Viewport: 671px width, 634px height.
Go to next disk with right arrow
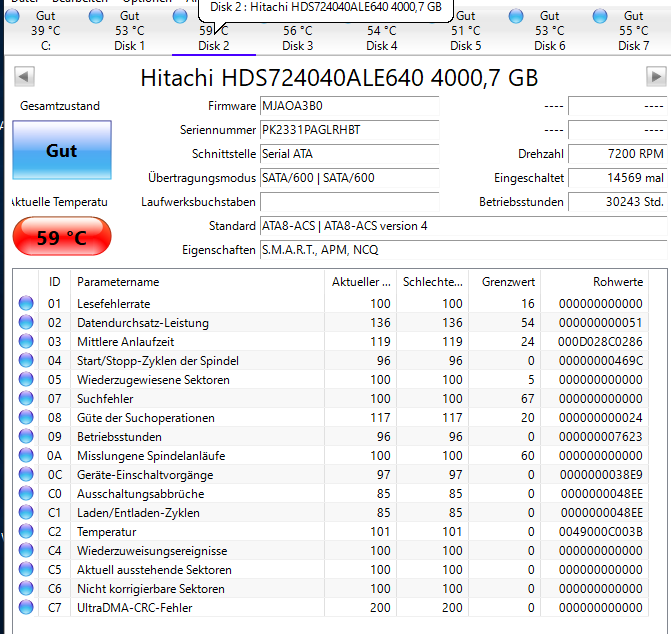656,77
